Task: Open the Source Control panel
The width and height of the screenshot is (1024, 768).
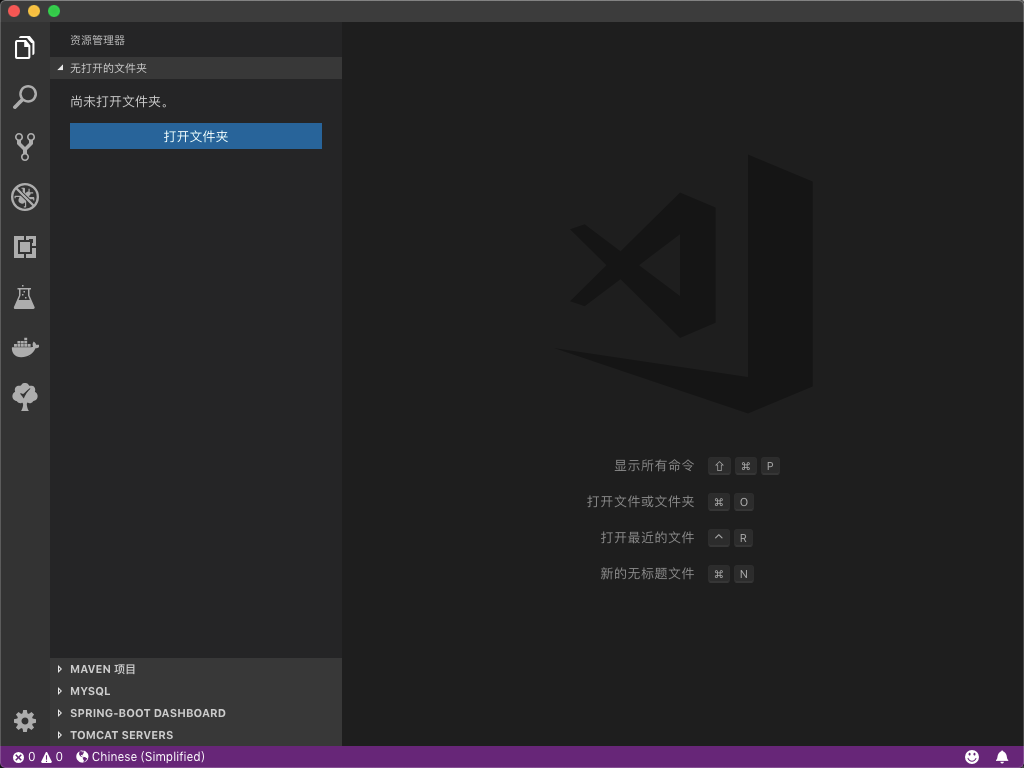Action: 24,147
